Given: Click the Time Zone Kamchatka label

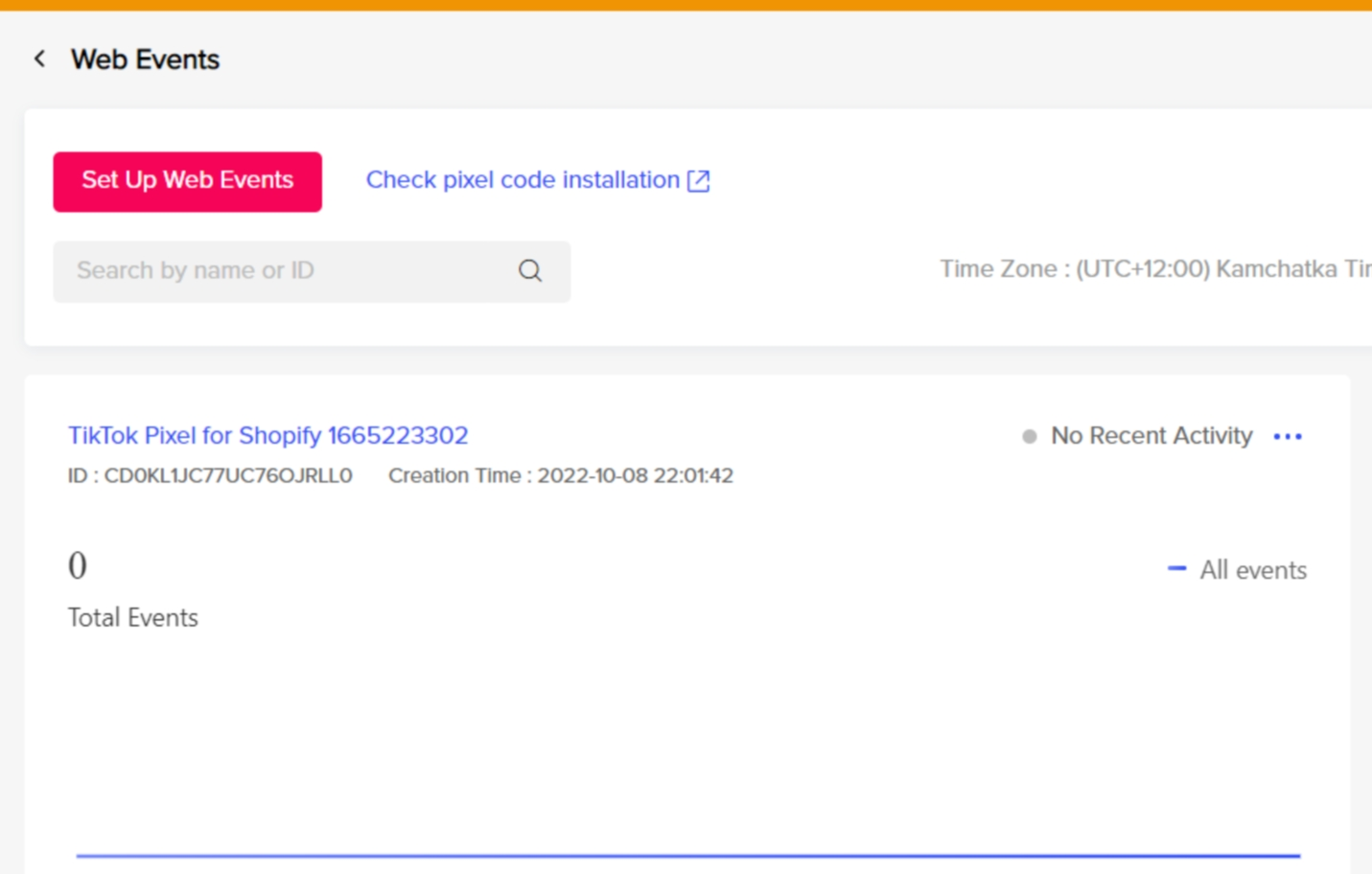Looking at the screenshot, I should [x=1155, y=269].
